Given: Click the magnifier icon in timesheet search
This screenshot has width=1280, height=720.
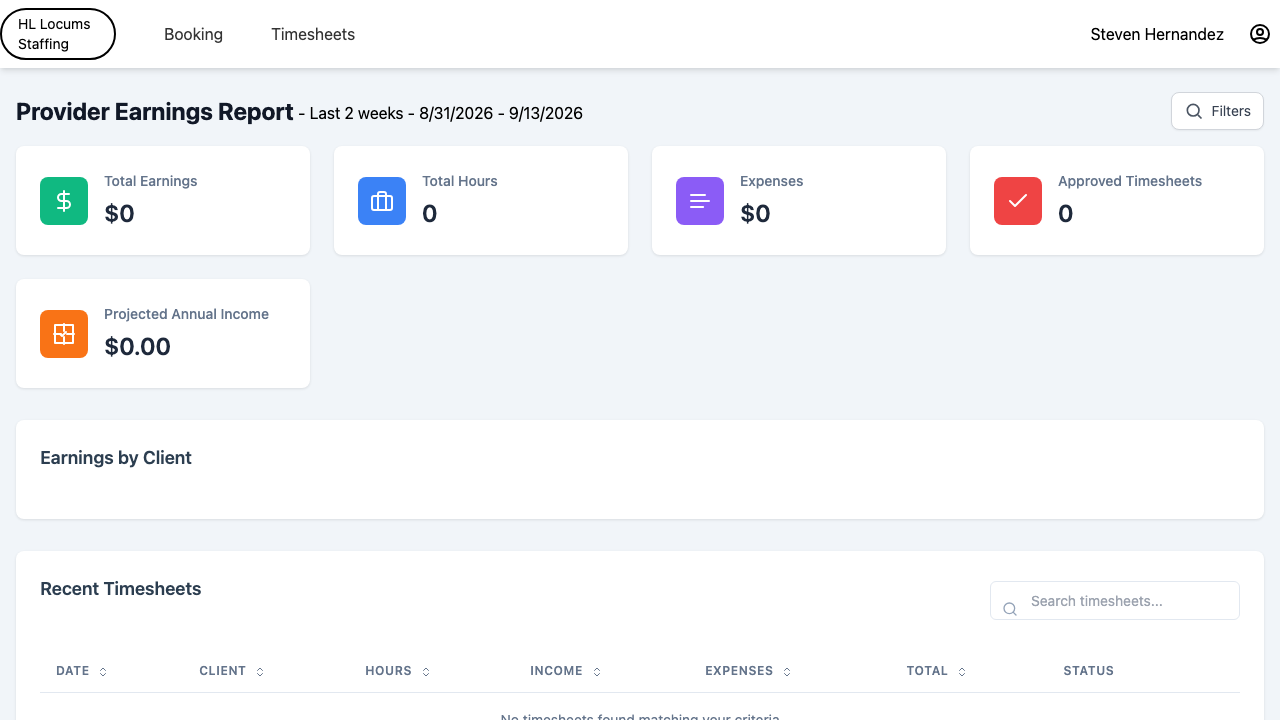Looking at the screenshot, I should (1010, 609).
